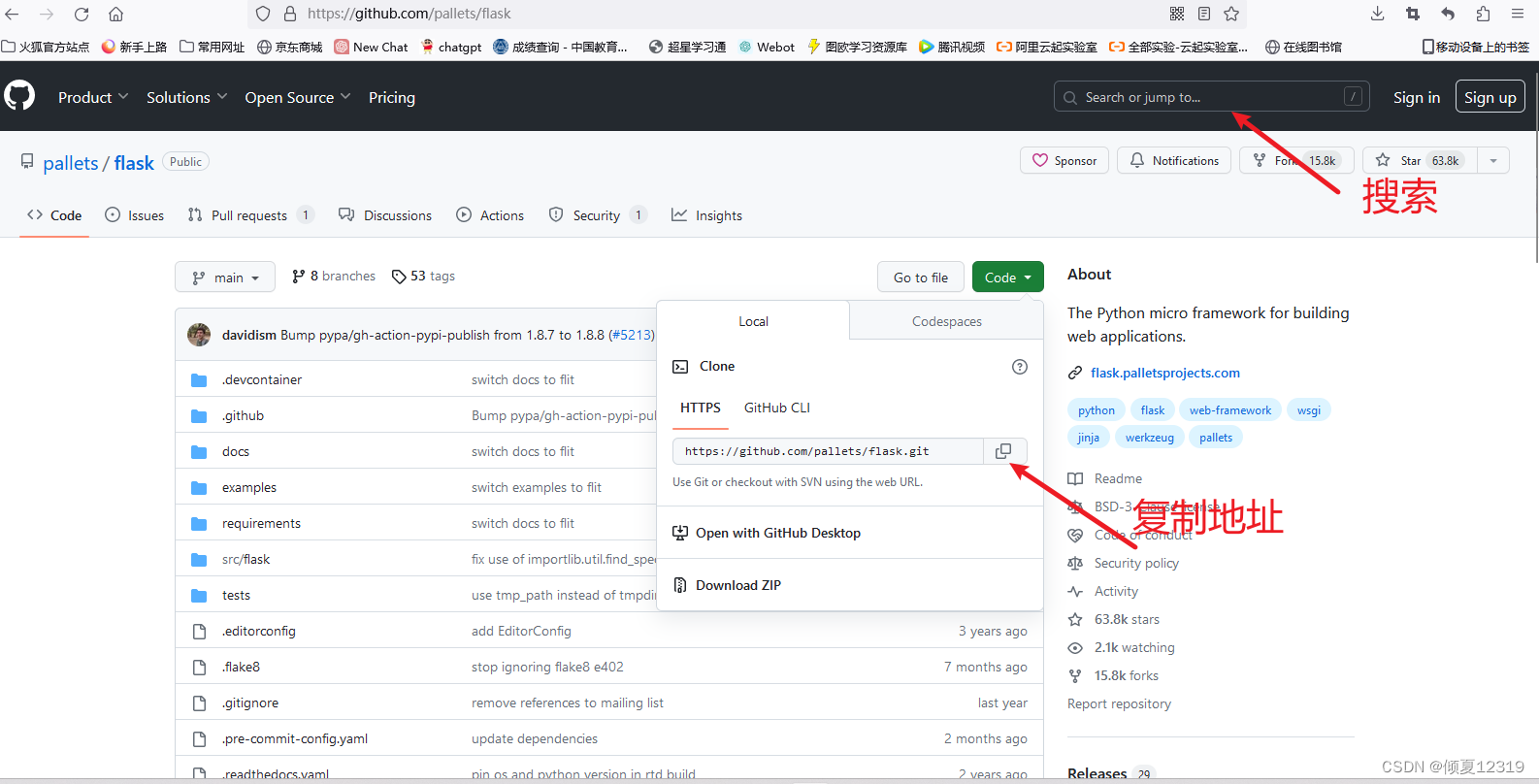This screenshot has height=784, width=1539.
Task: Expand the Product menu
Action: pos(93,97)
